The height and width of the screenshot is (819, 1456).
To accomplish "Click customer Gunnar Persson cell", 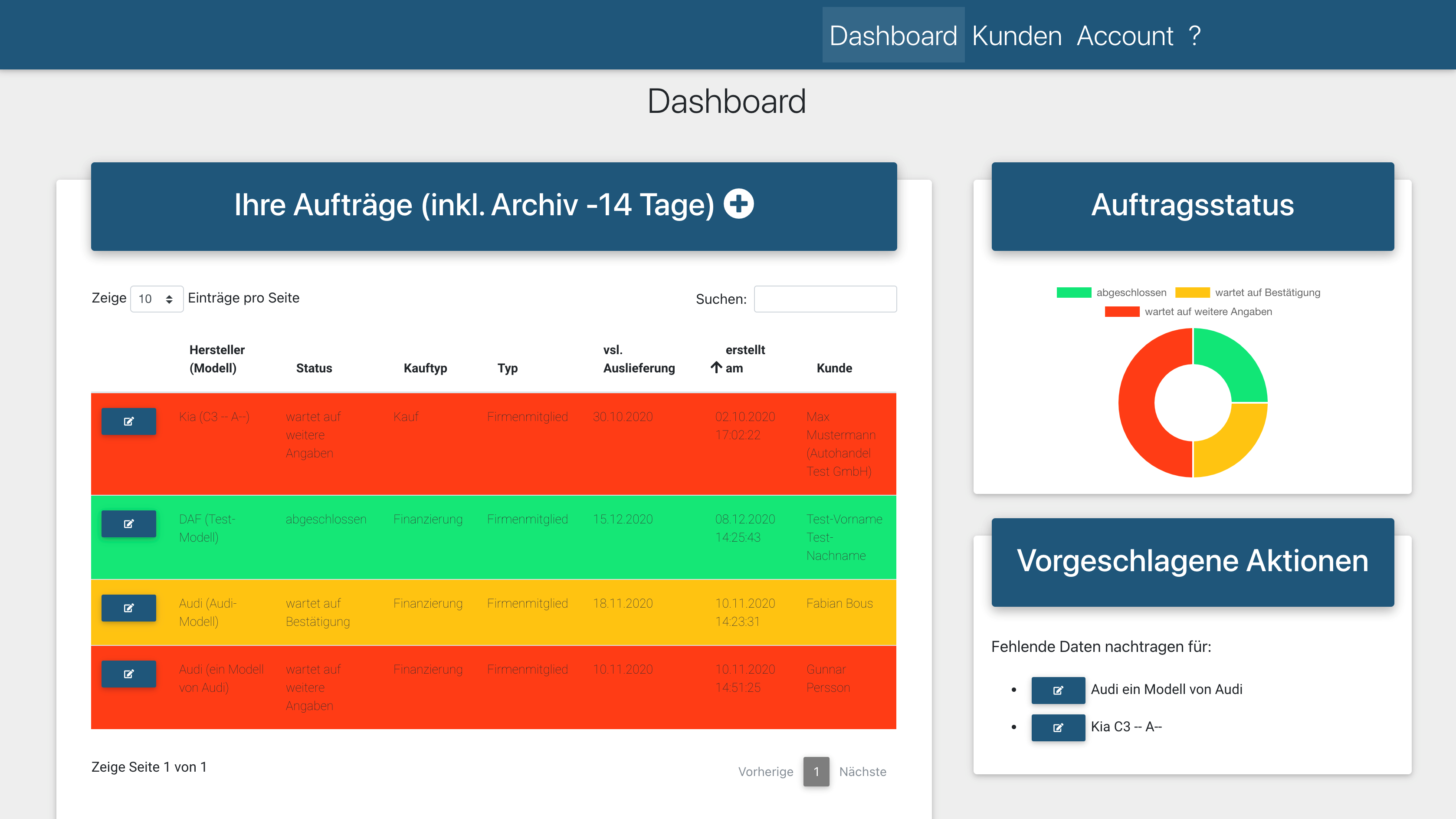I will coord(828,678).
